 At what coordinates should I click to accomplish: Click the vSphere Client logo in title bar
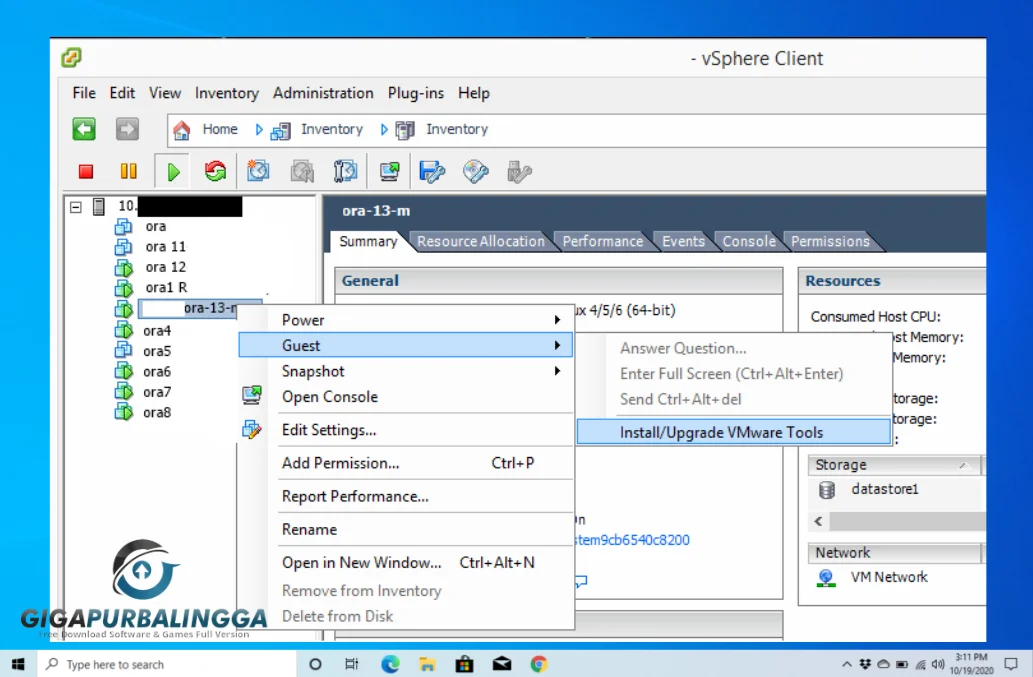click(x=71, y=58)
